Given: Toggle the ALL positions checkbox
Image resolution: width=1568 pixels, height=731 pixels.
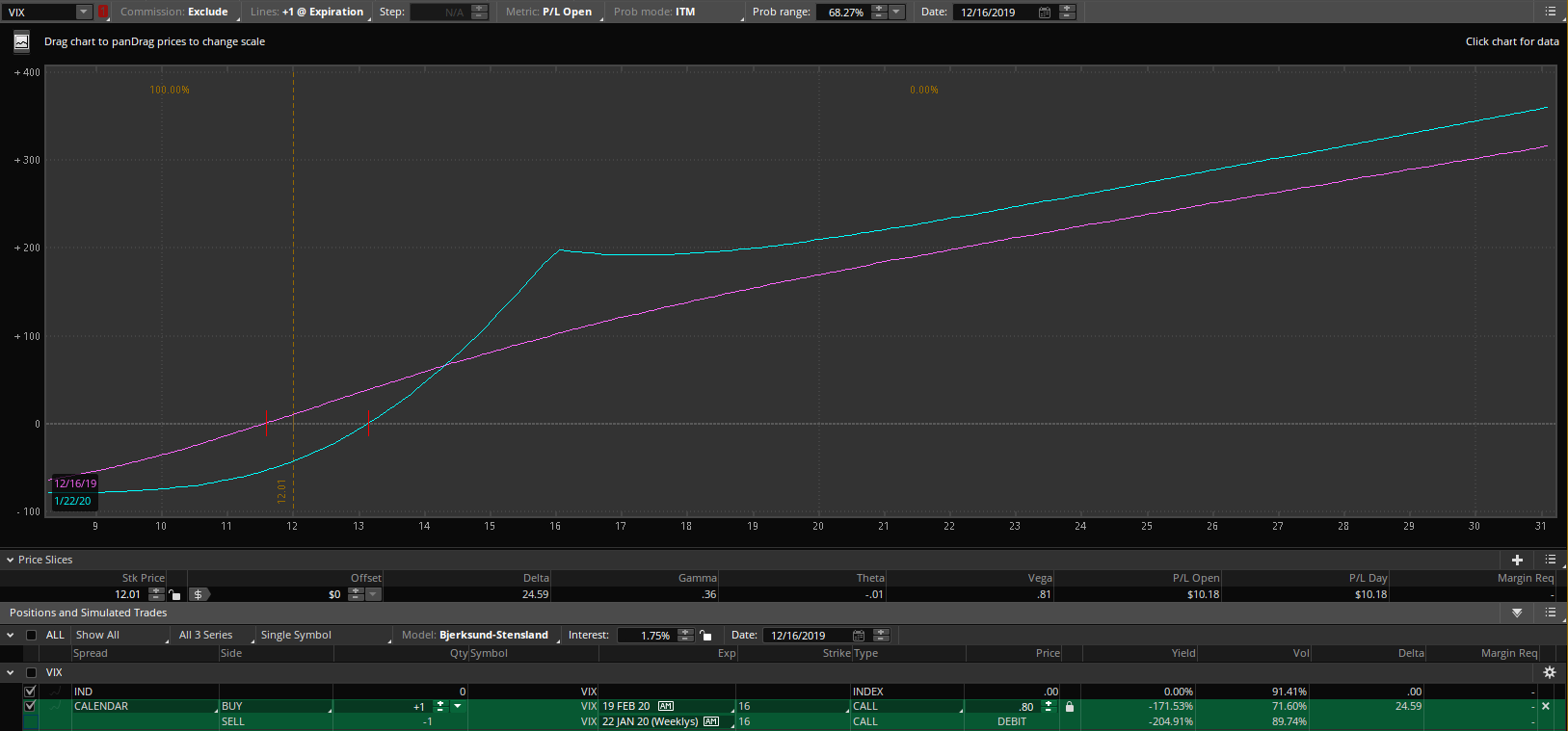Looking at the screenshot, I should 32,636.
